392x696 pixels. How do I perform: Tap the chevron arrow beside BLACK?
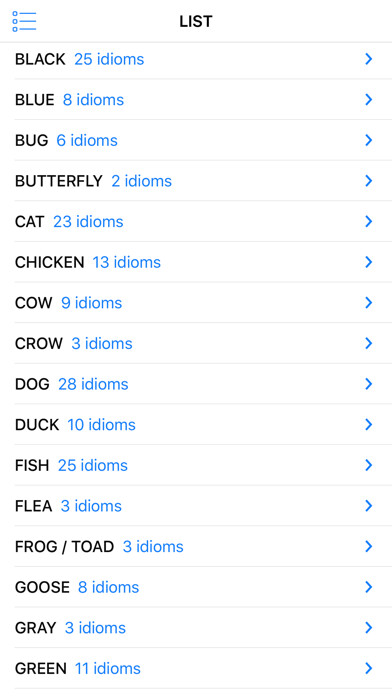pos(368,59)
